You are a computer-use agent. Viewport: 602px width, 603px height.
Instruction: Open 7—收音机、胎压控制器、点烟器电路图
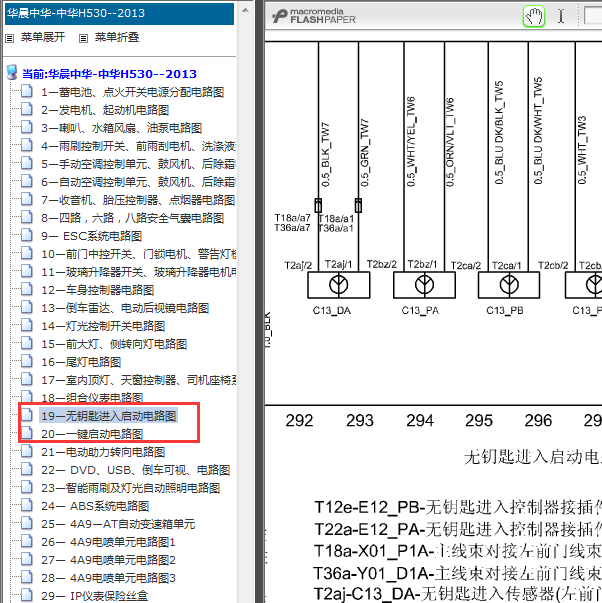pyautogui.click(x=138, y=200)
